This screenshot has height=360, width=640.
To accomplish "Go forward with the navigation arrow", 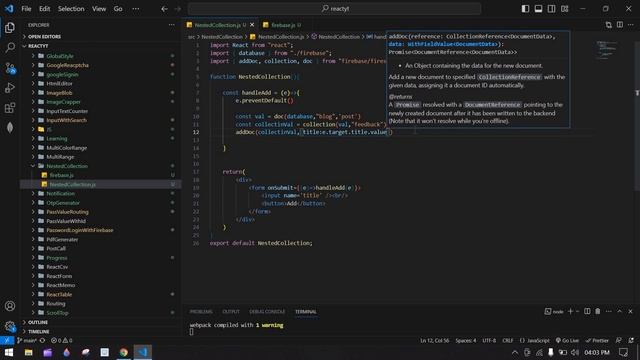I will (x=178, y=9).
